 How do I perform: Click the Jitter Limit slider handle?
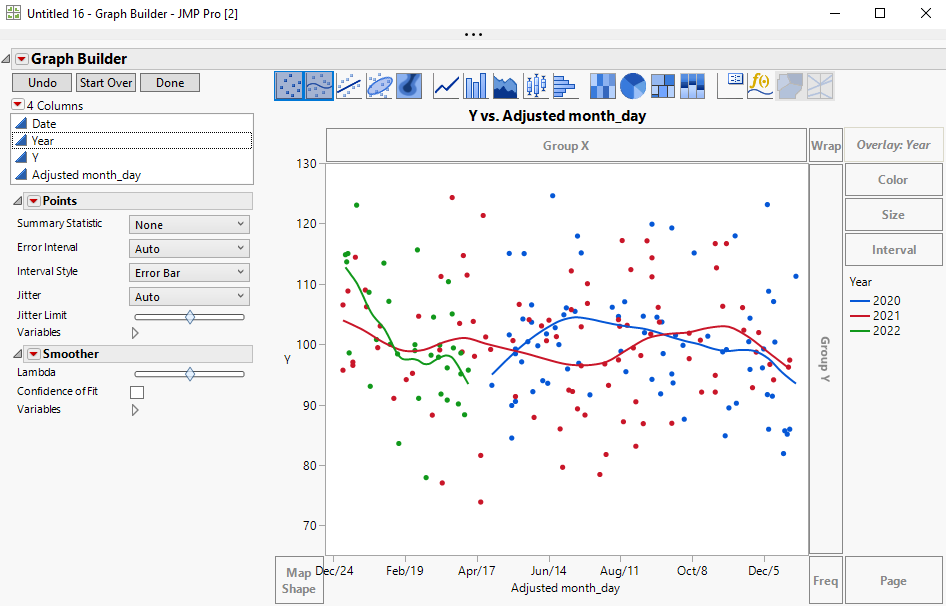click(x=190, y=317)
